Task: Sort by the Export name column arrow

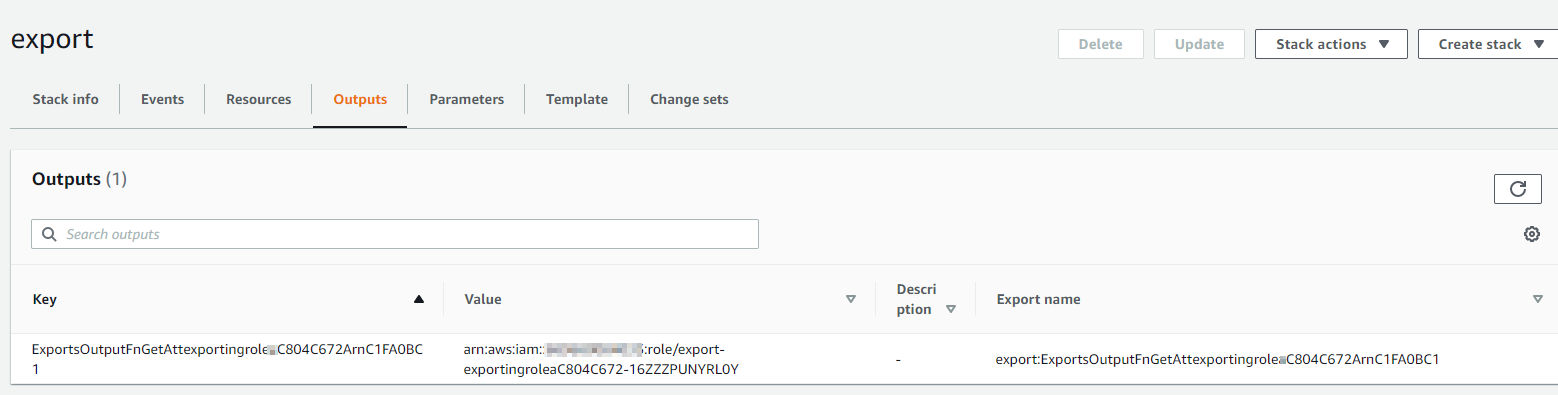Action: pyautogui.click(x=1537, y=299)
